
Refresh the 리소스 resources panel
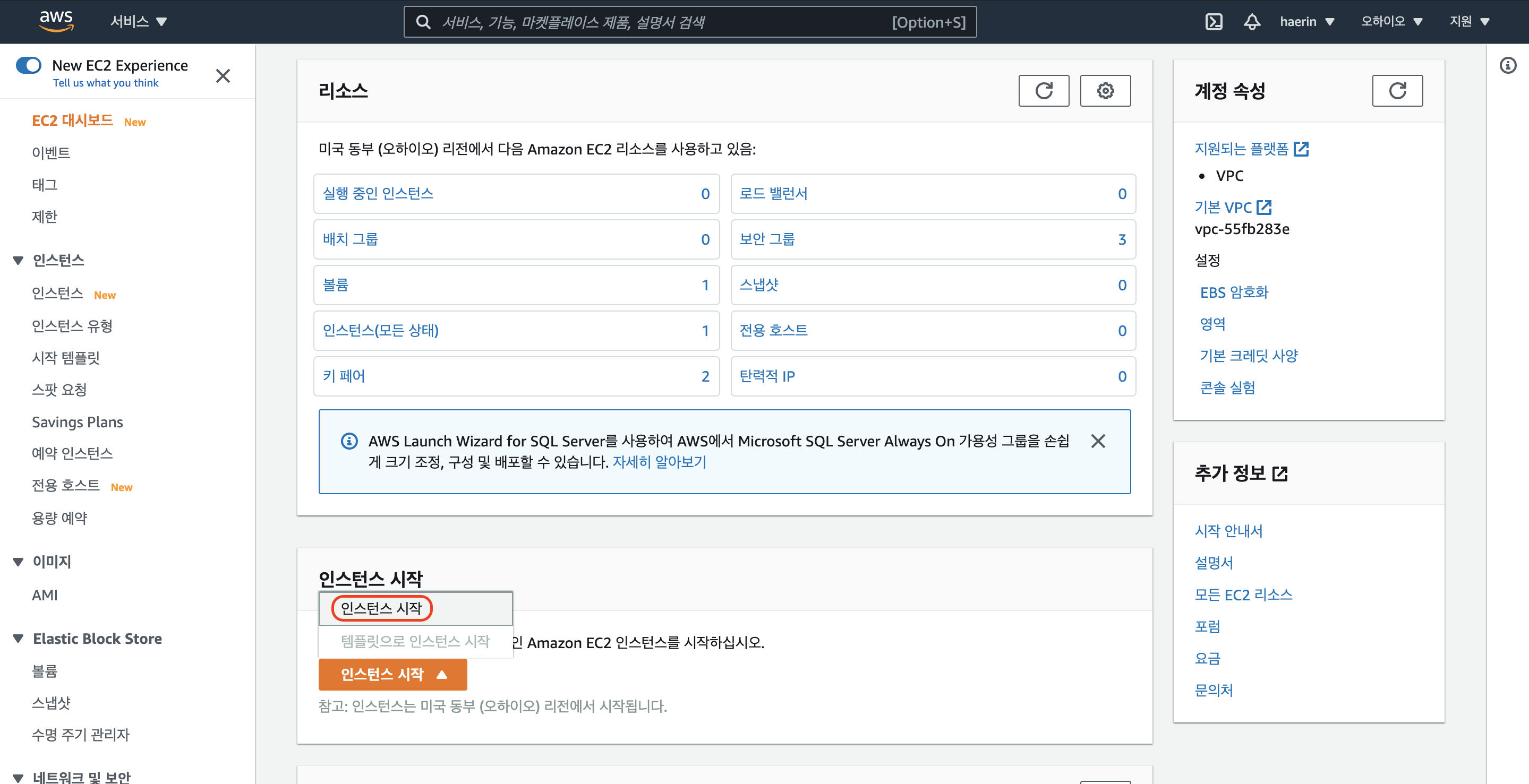(1044, 91)
